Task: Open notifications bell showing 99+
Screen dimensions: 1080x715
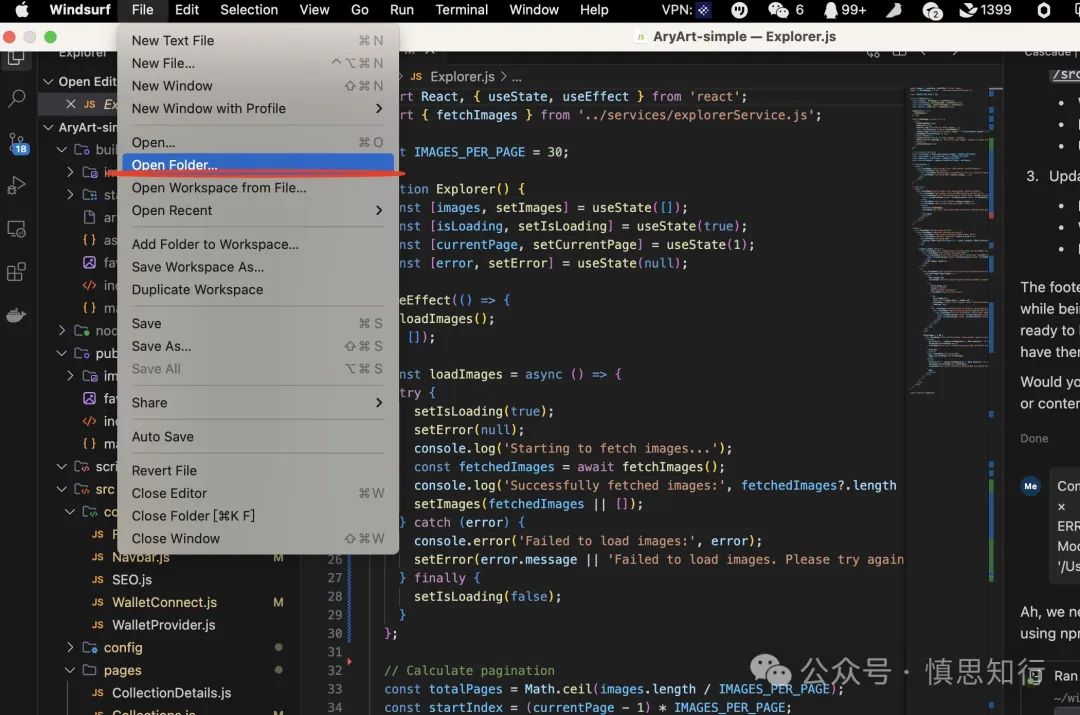Action: tap(844, 10)
